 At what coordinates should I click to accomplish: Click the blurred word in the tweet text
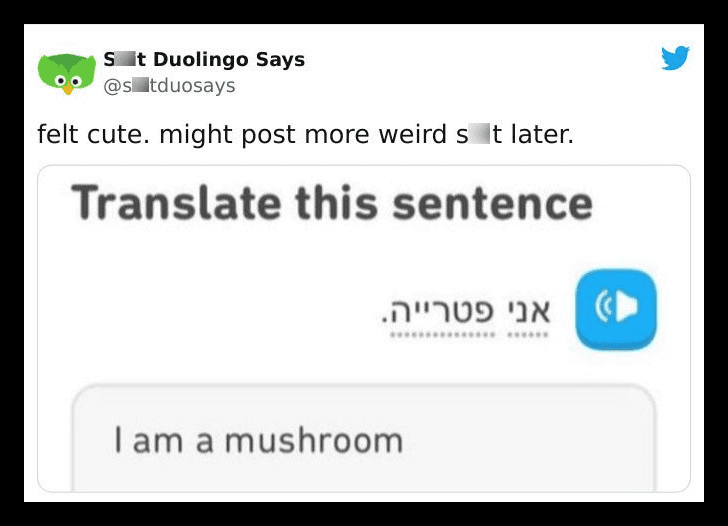pos(479,134)
